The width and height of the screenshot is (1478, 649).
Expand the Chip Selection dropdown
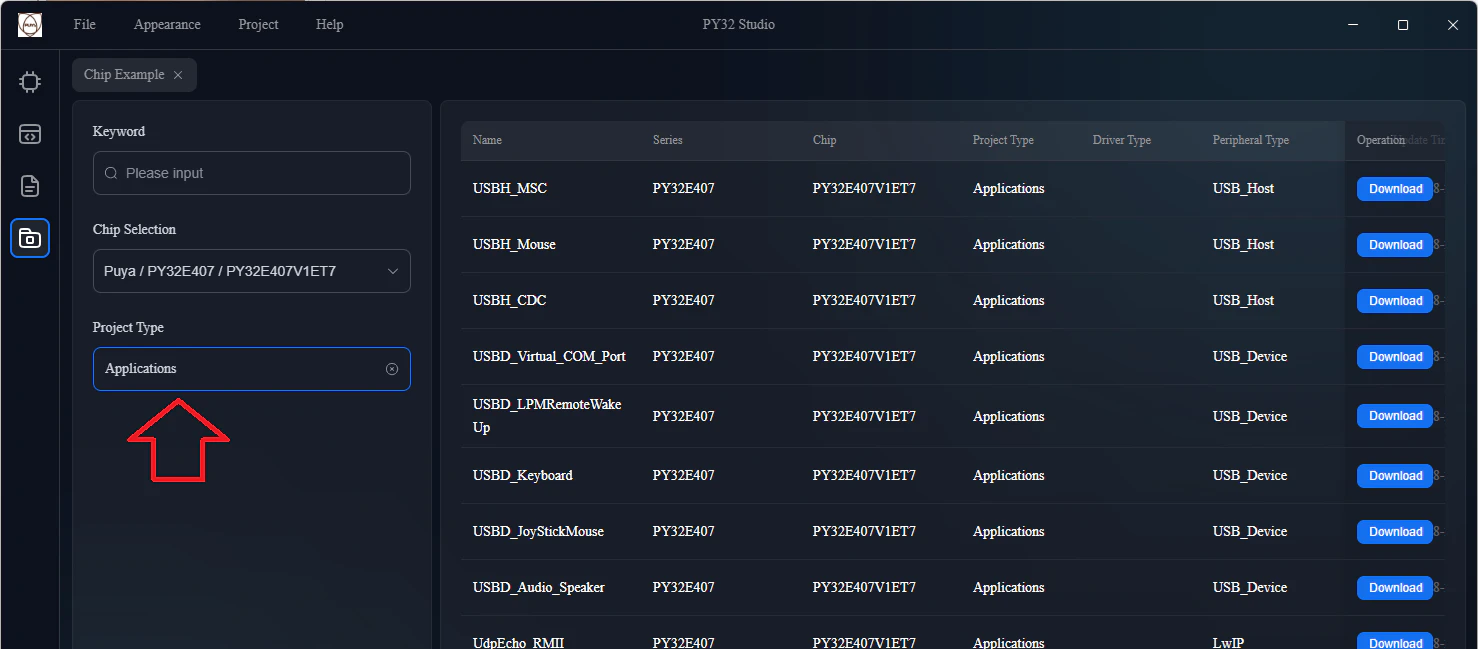point(252,271)
